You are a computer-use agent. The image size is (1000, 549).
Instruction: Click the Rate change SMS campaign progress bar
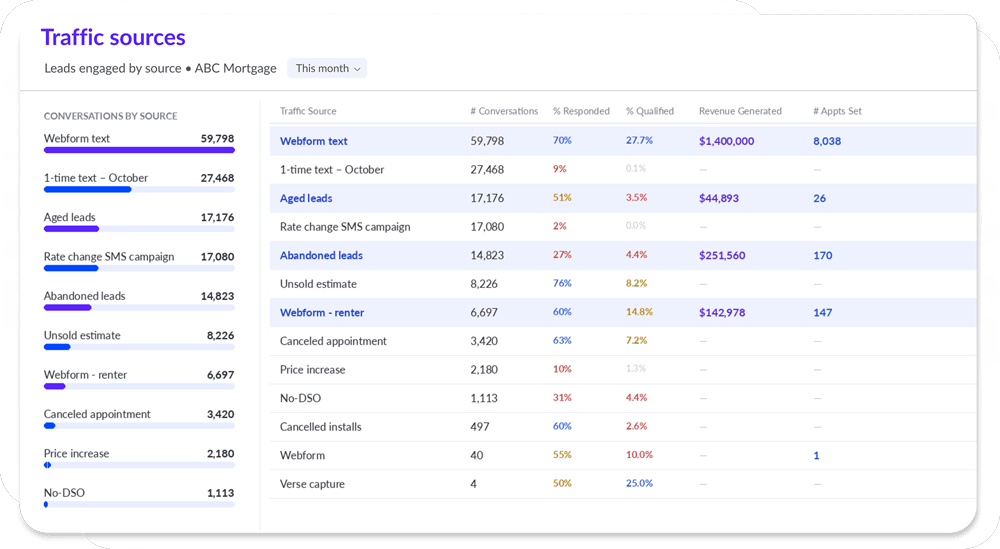coord(139,268)
